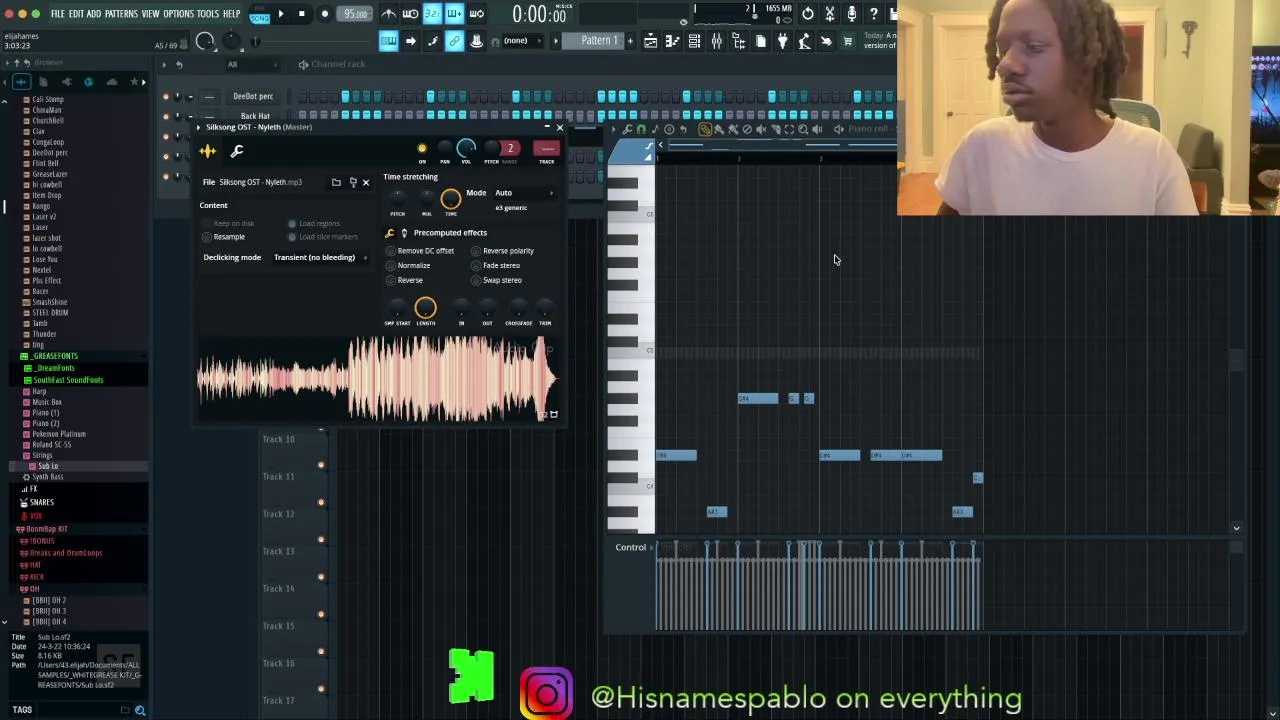Open the FILE menu

pos(58,14)
